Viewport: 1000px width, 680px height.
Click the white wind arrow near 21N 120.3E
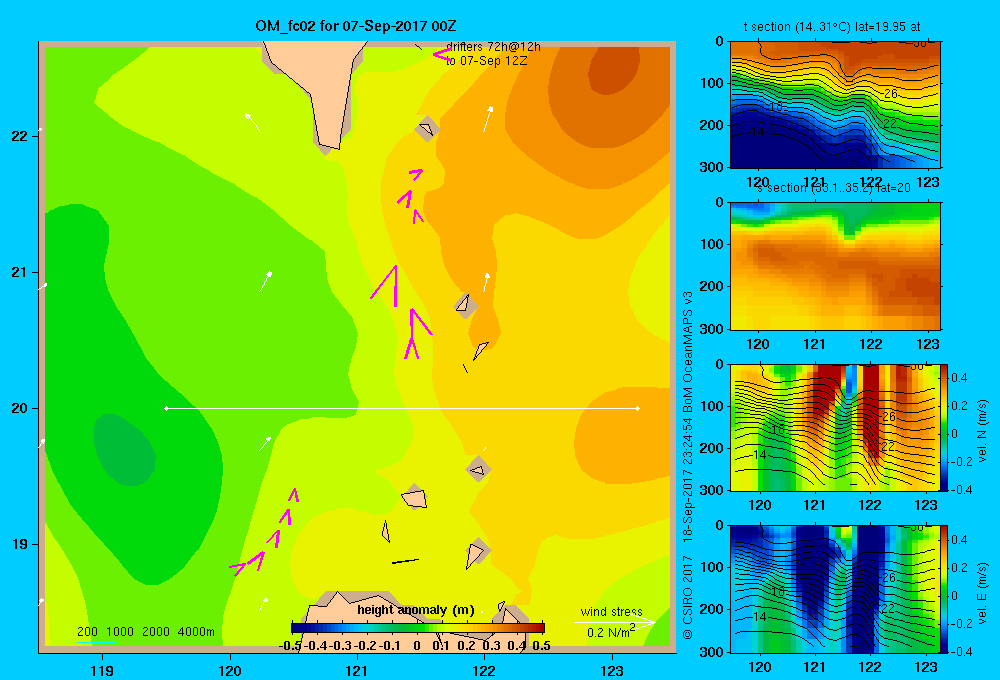tap(266, 281)
